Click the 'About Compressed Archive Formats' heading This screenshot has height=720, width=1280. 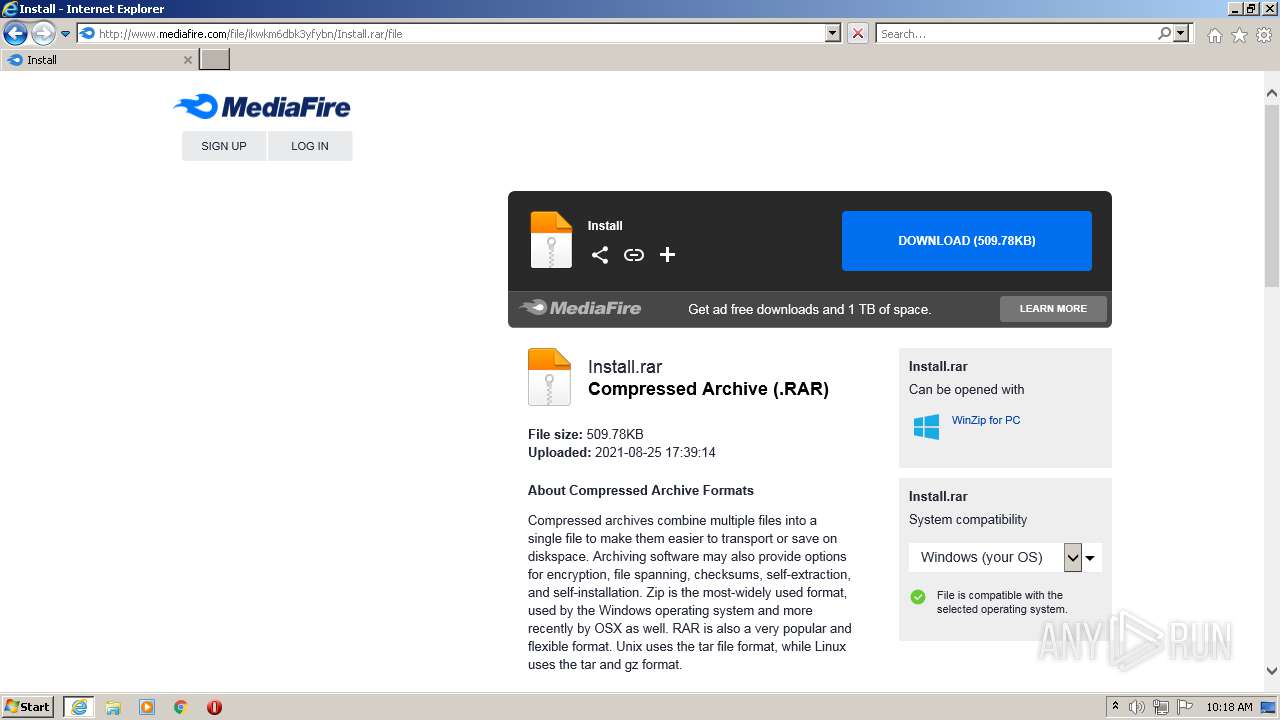(641, 490)
